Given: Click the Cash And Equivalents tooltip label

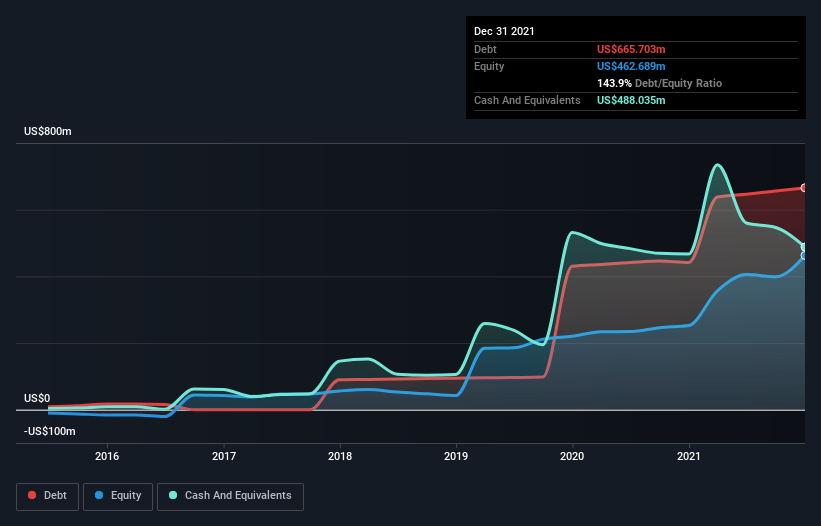Looking at the screenshot, I should (527, 100).
